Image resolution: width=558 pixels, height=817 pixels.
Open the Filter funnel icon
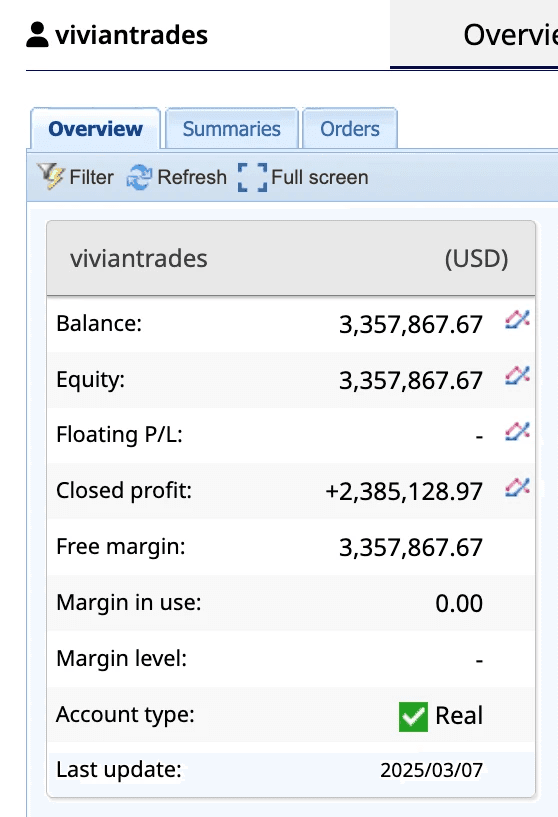pyautogui.click(x=50, y=176)
